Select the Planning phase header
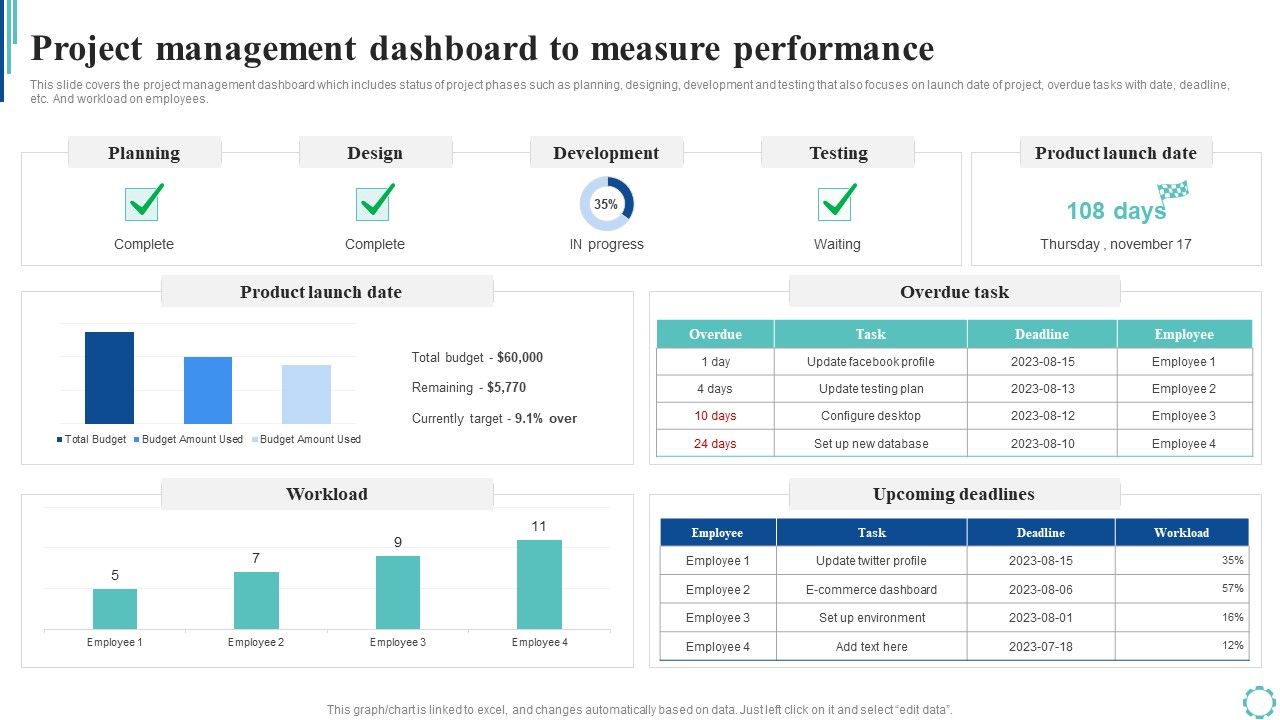 (x=144, y=153)
